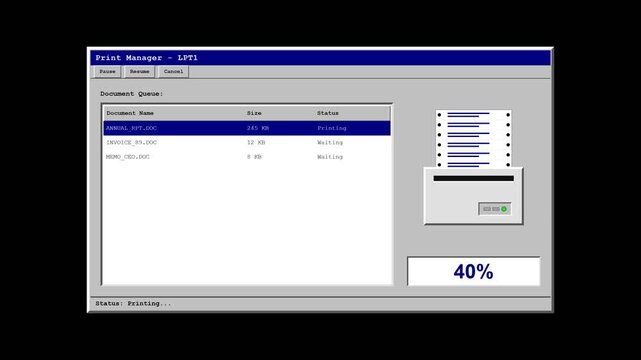The width and height of the screenshot is (641, 360).
Task: Click the 8 KB size value
Action: (254, 157)
